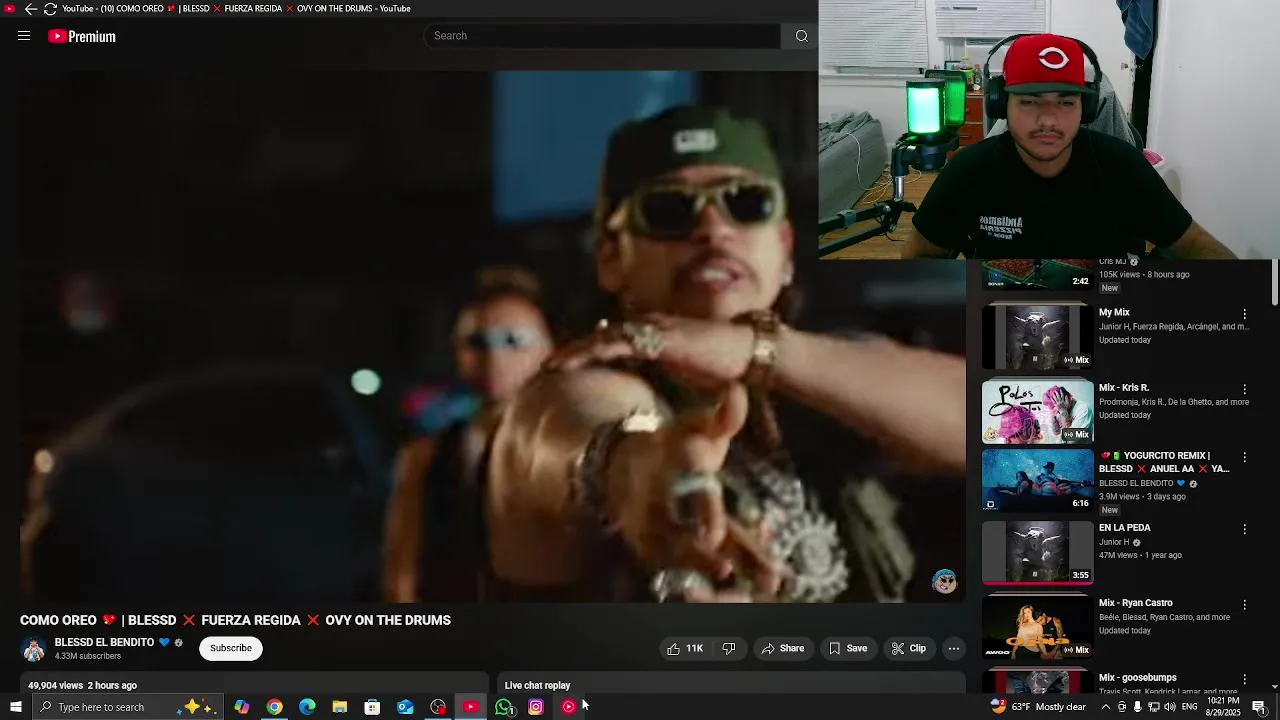Screen dimensions: 1280x720
Task: Open Instagram from taskbar
Action: pyautogui.click(x=536, y=707)
